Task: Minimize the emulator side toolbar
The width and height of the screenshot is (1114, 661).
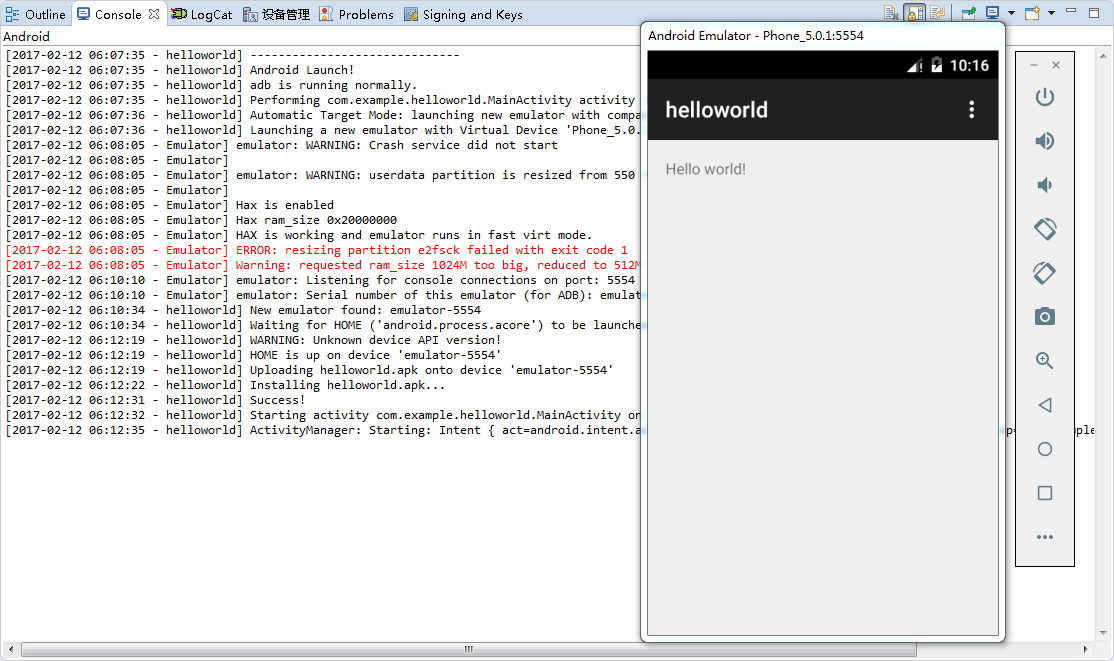Action: coord(1034,65)
